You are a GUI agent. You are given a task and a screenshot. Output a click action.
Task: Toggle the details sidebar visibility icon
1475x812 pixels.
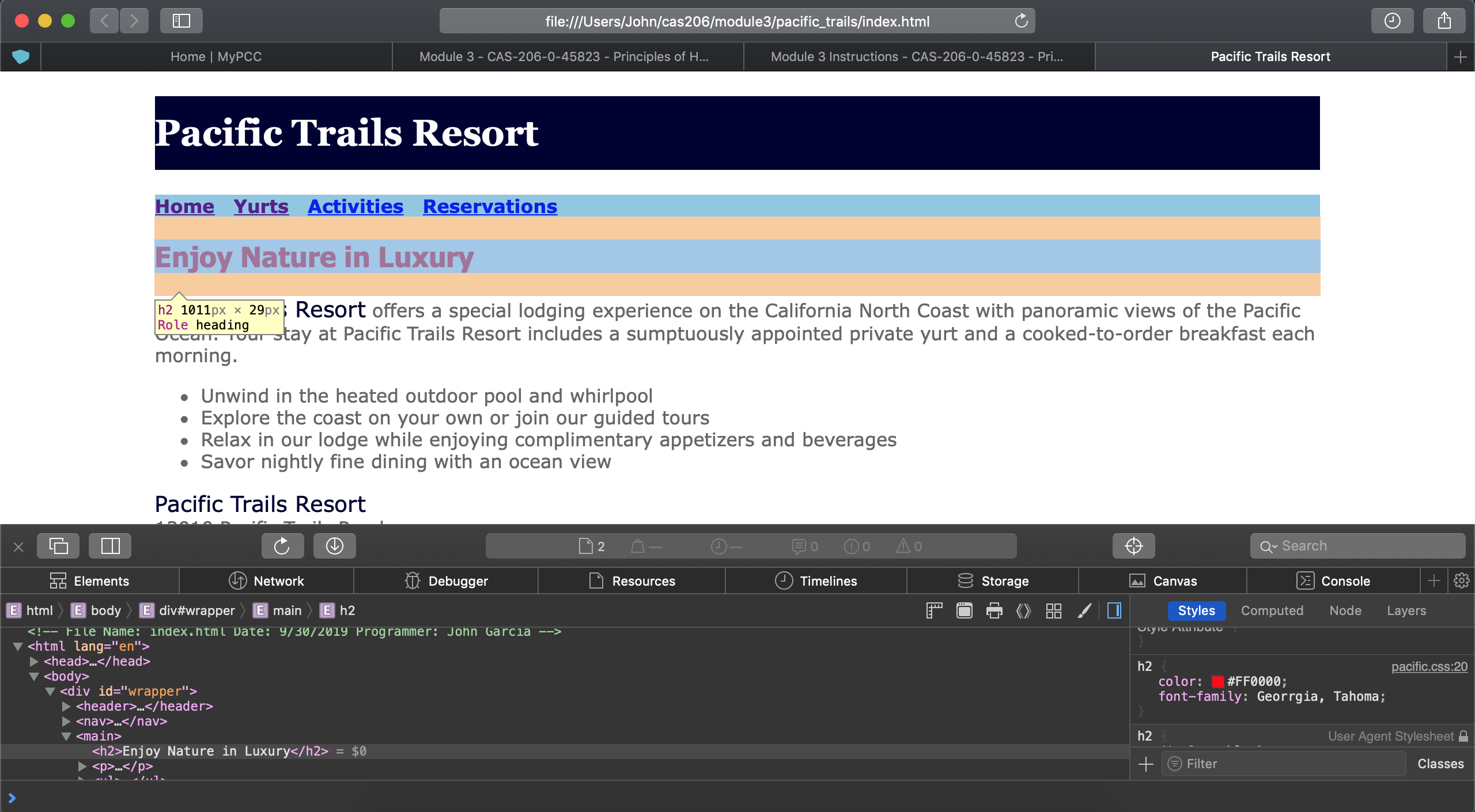tap(1114, 610)
